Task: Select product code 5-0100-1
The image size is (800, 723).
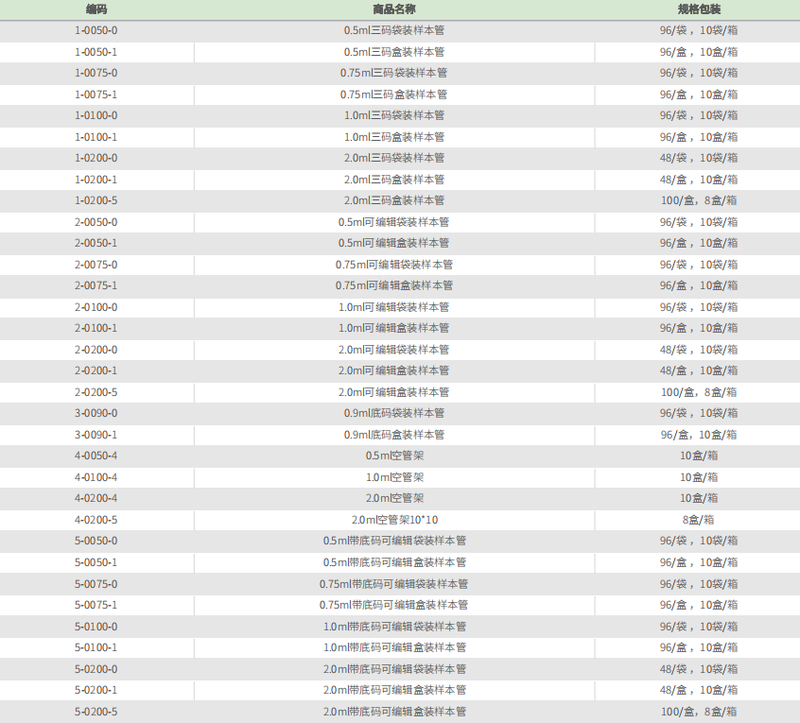Action: click(96, 648)
